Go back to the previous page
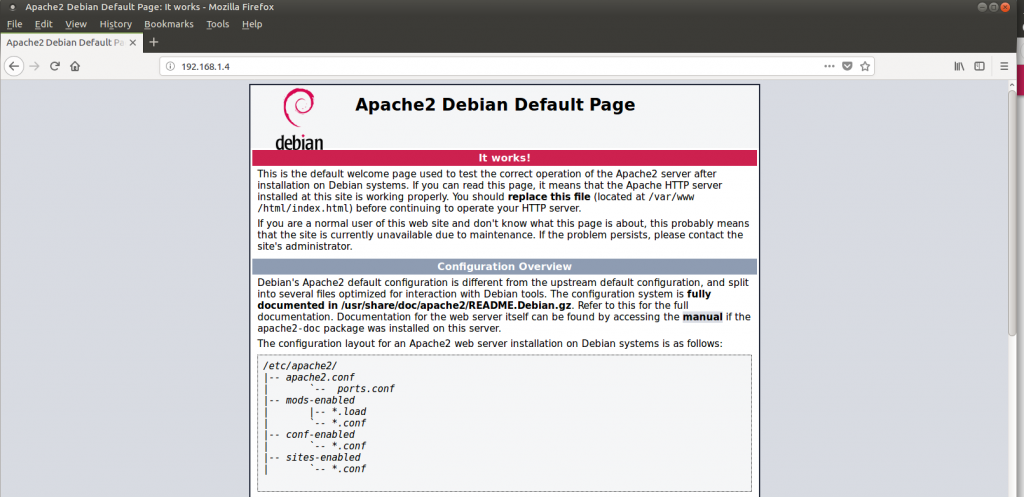1024x497 pixels. pos(14,66)
